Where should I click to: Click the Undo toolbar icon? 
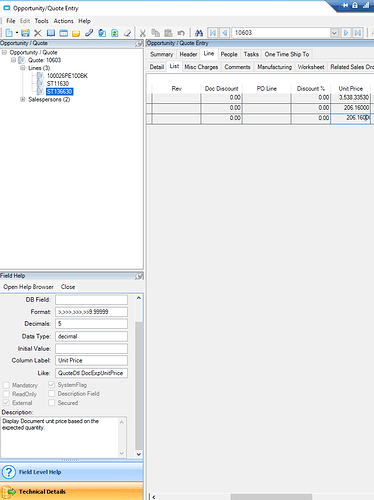181,33
